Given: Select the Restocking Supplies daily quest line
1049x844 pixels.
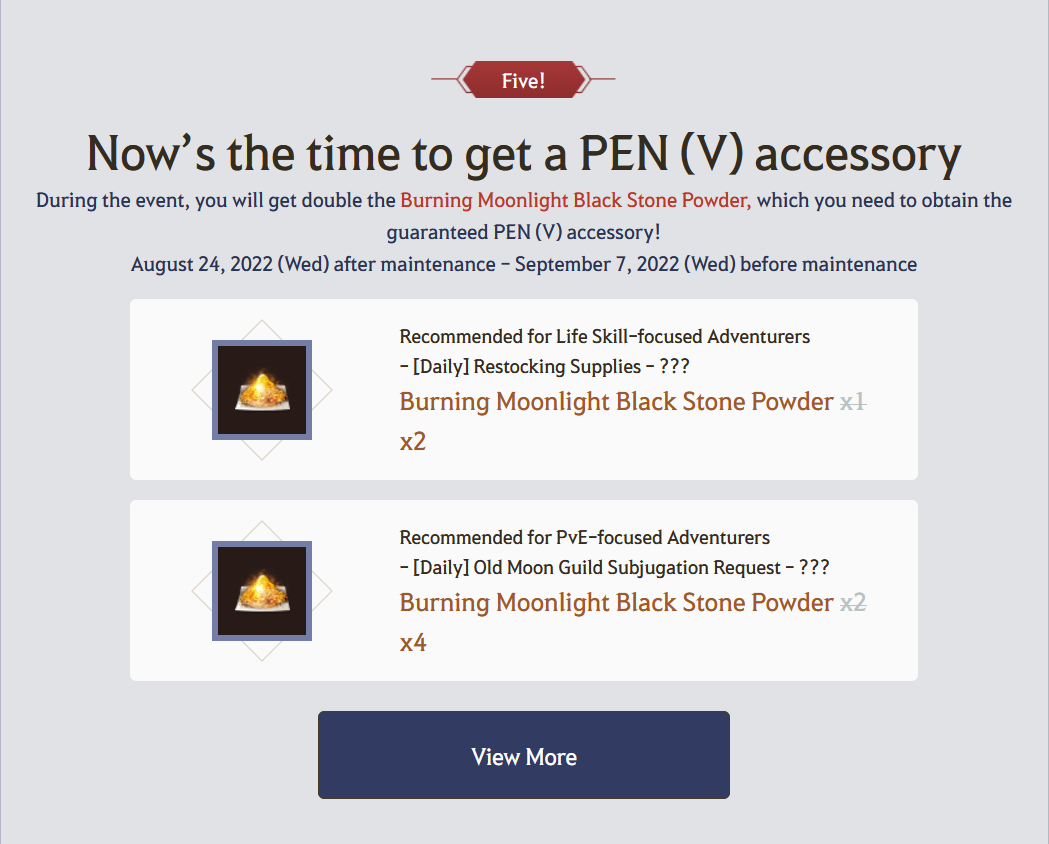Looking at the screenshot, I should click(x=545, y=366).
